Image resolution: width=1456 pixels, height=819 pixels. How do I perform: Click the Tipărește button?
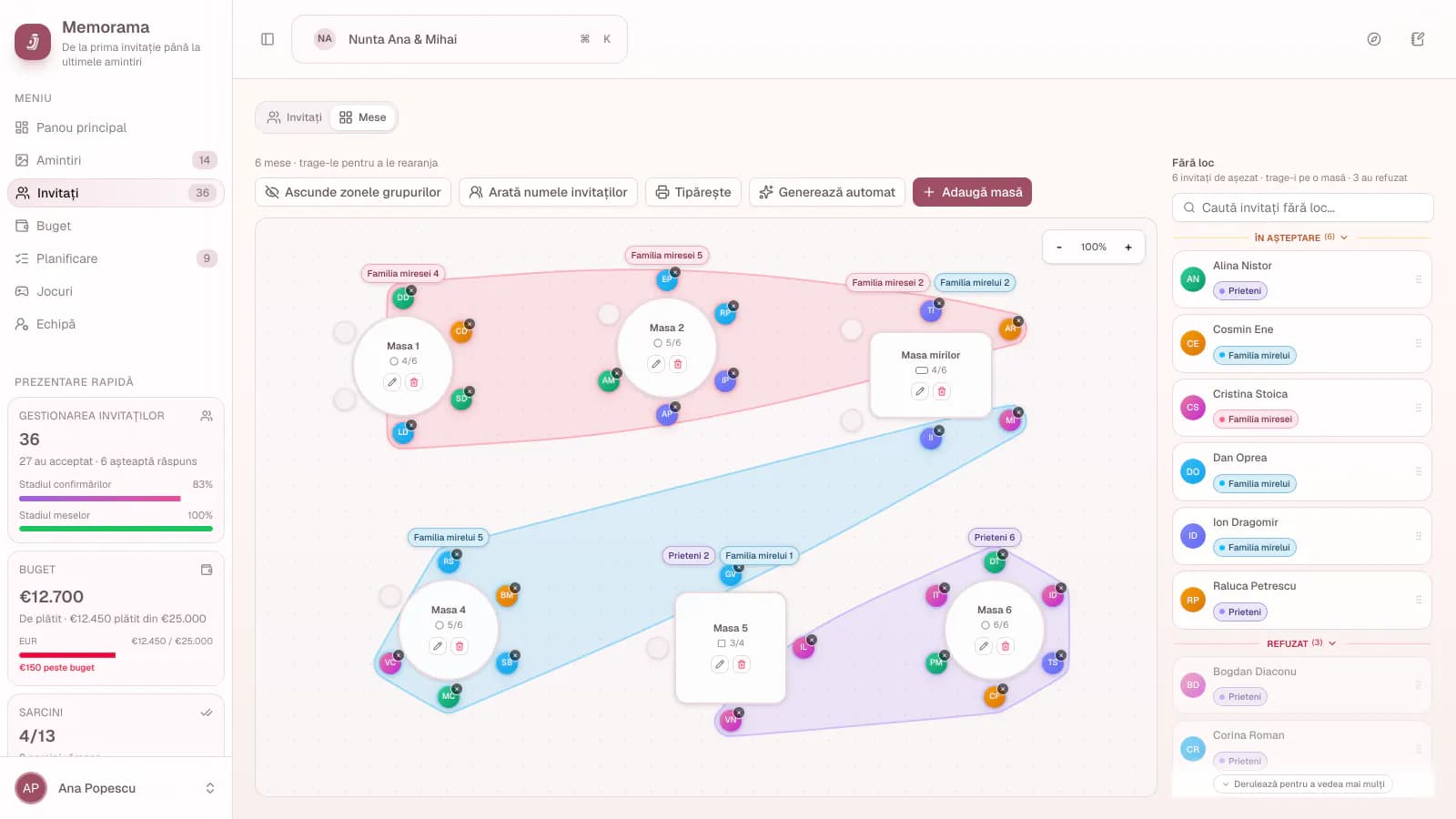[x=693, y=192]
